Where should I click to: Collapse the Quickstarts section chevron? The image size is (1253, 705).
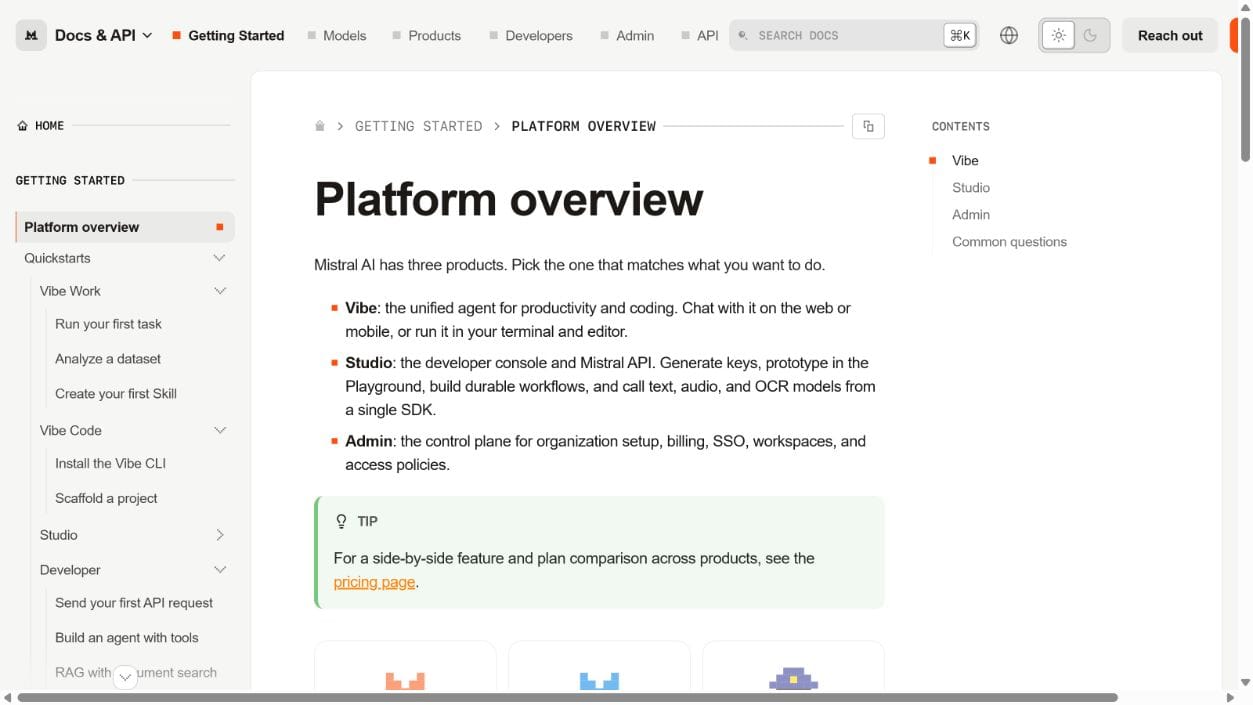click(220, 258)
